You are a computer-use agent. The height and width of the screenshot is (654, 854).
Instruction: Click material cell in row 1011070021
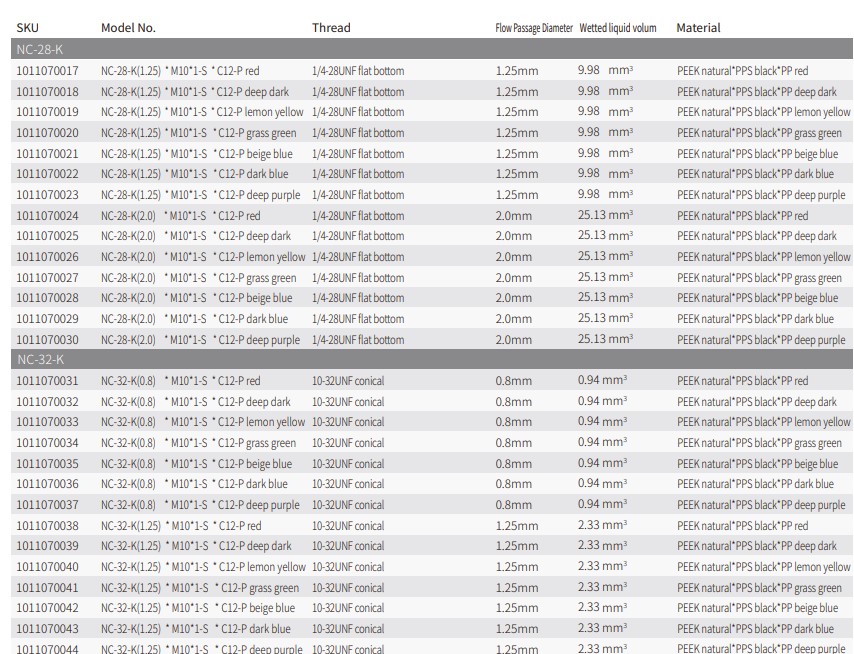[x=758, y=154]
